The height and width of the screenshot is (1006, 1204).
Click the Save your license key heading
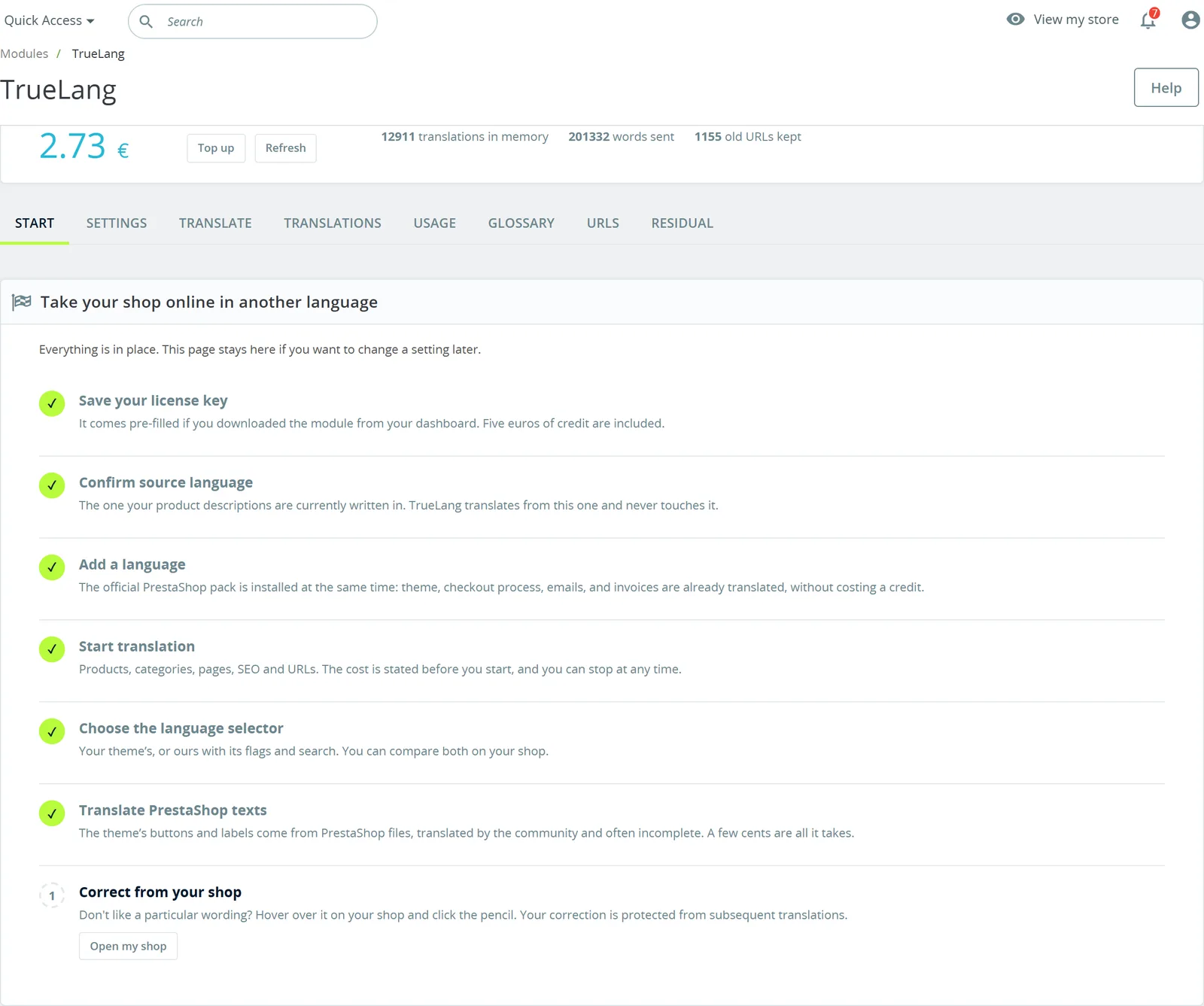154,400
